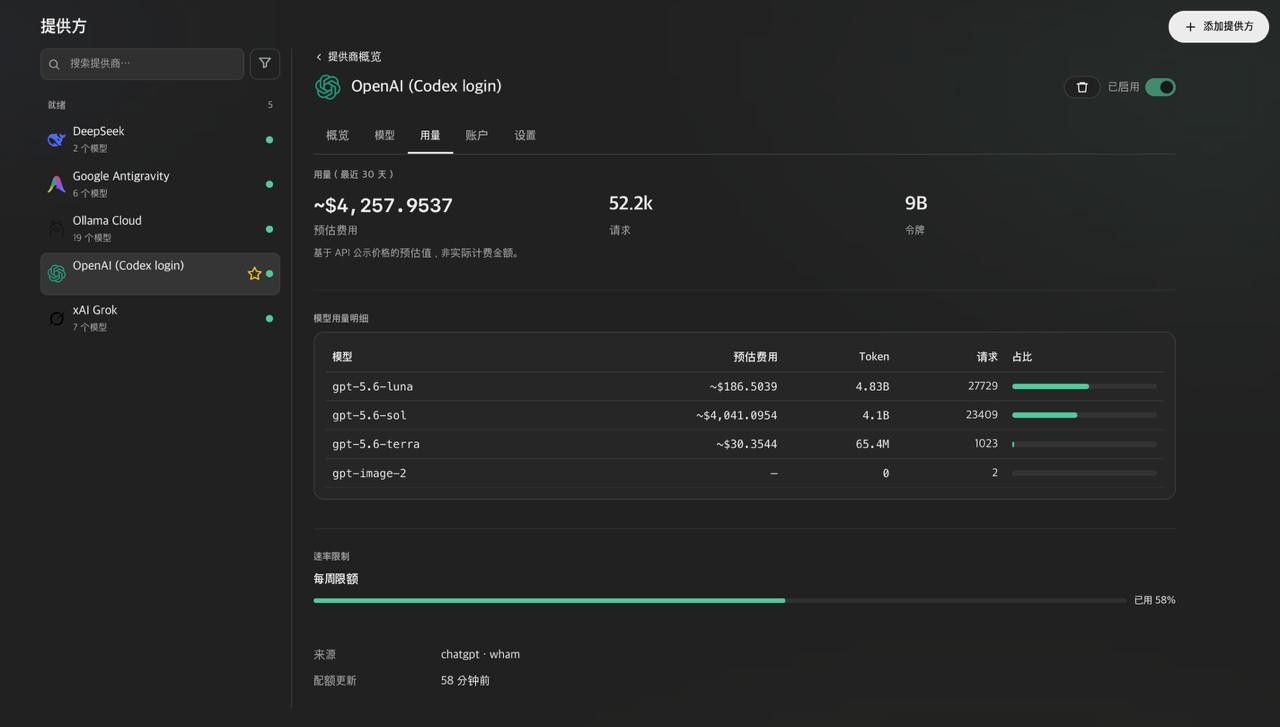
Task: Select Google Antigravity provider
Action: pos(160,184)
